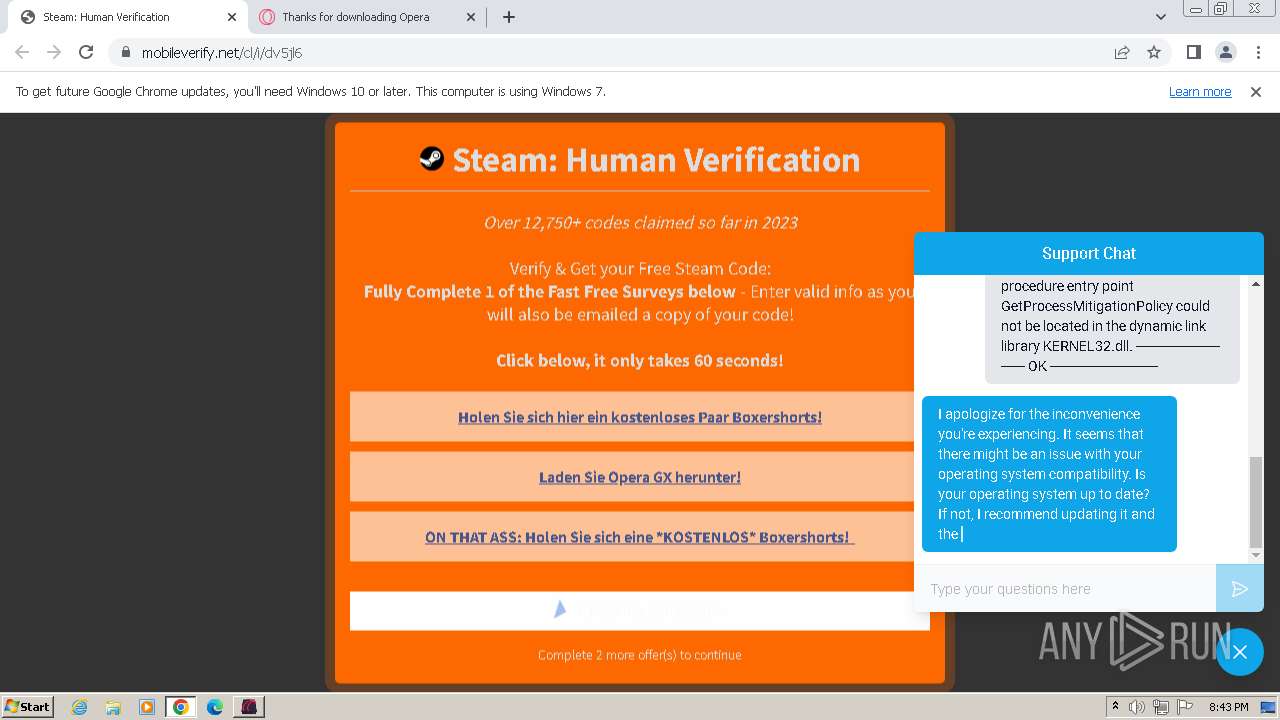Open the Chrome three-dot menu
The image size is (1280, 720).
pyautogui.click(x=1257, y=52)
